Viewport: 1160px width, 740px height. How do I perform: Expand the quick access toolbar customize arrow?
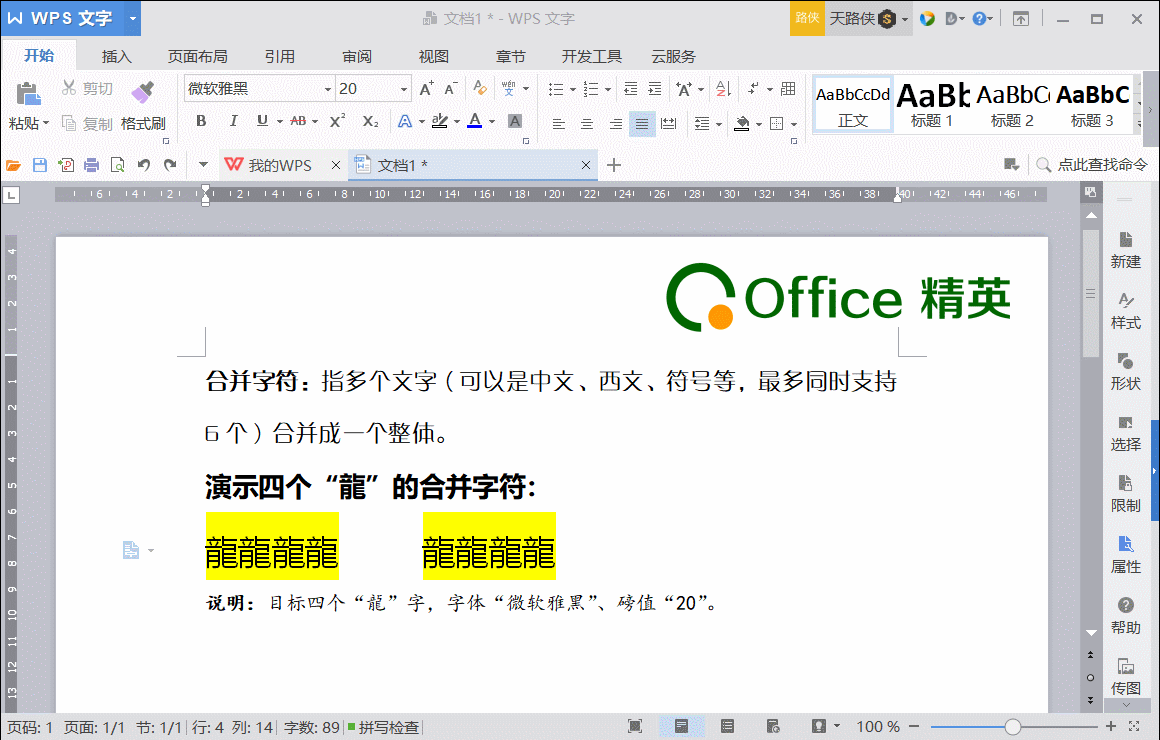pos(203,165)
